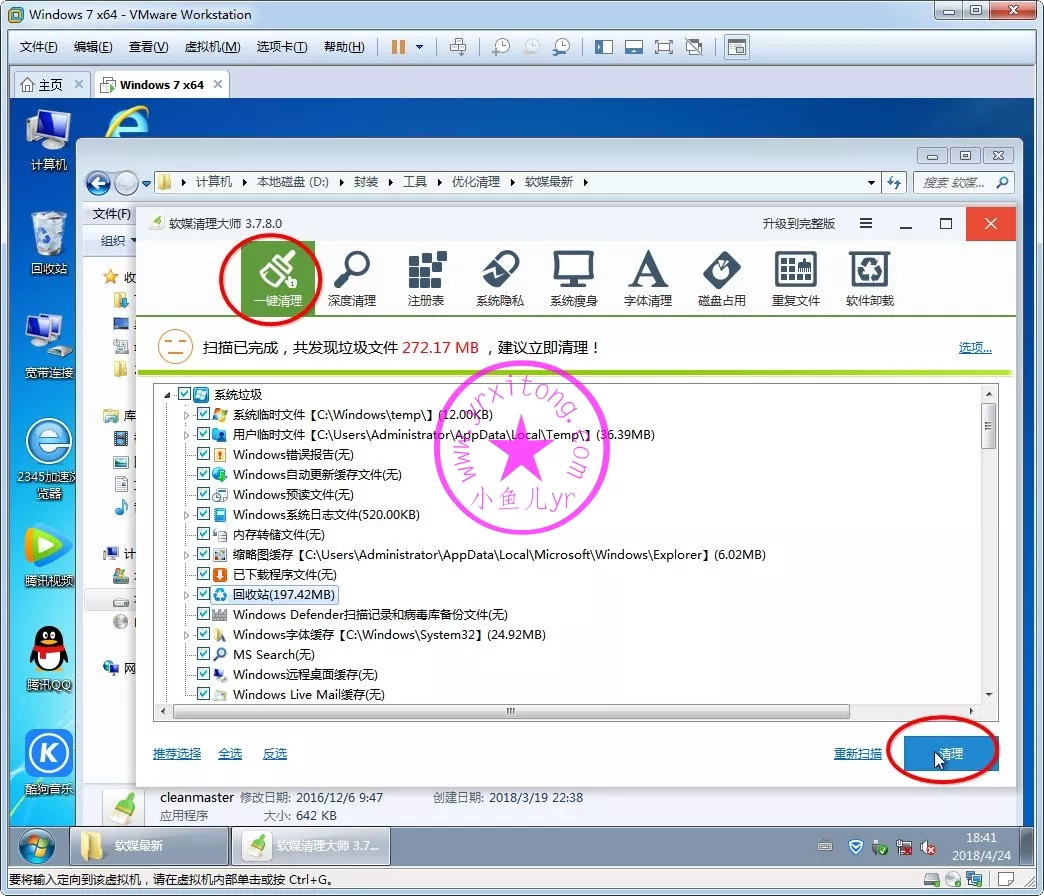
Task: Select the 注册表 registry cleaner icon
Action: [425, 278]
